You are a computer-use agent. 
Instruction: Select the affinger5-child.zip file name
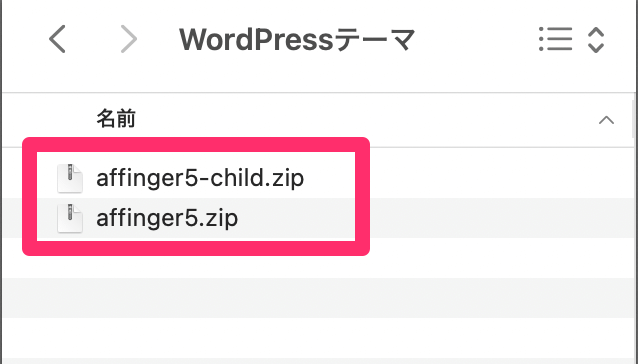200,178
